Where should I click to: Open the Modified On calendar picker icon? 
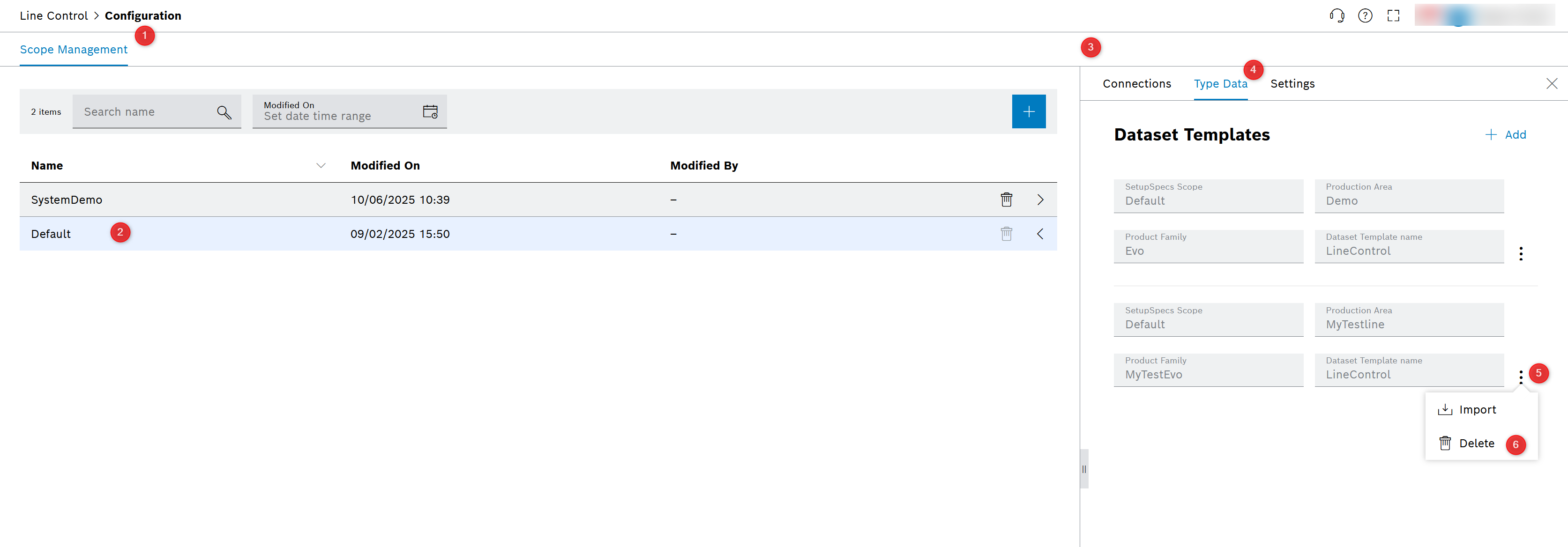point(430,111)
